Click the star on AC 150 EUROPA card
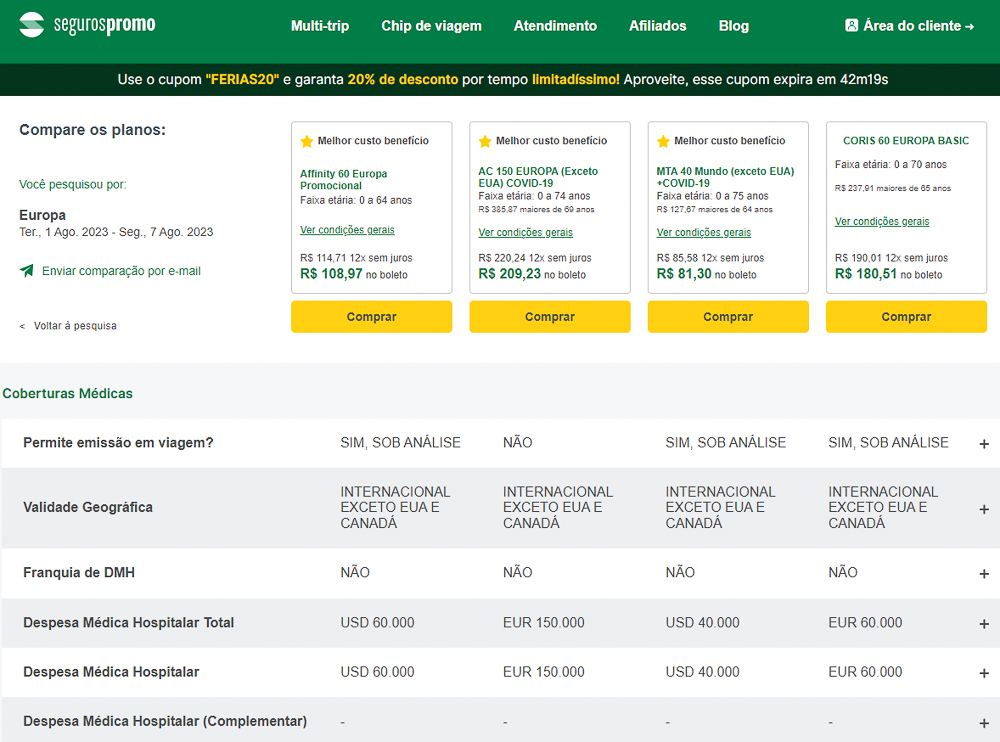Screen dimensions: 1000x742 coord(485,141)
